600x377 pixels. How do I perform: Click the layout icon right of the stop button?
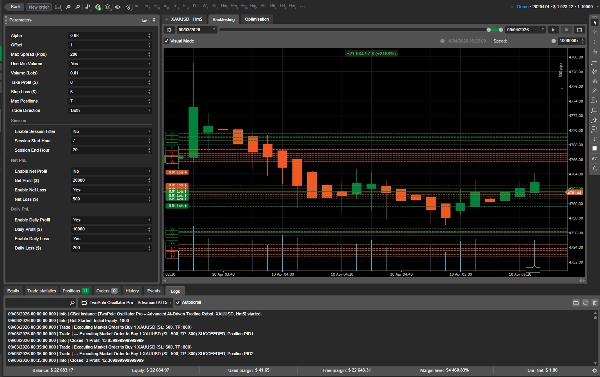coord(579,29)
